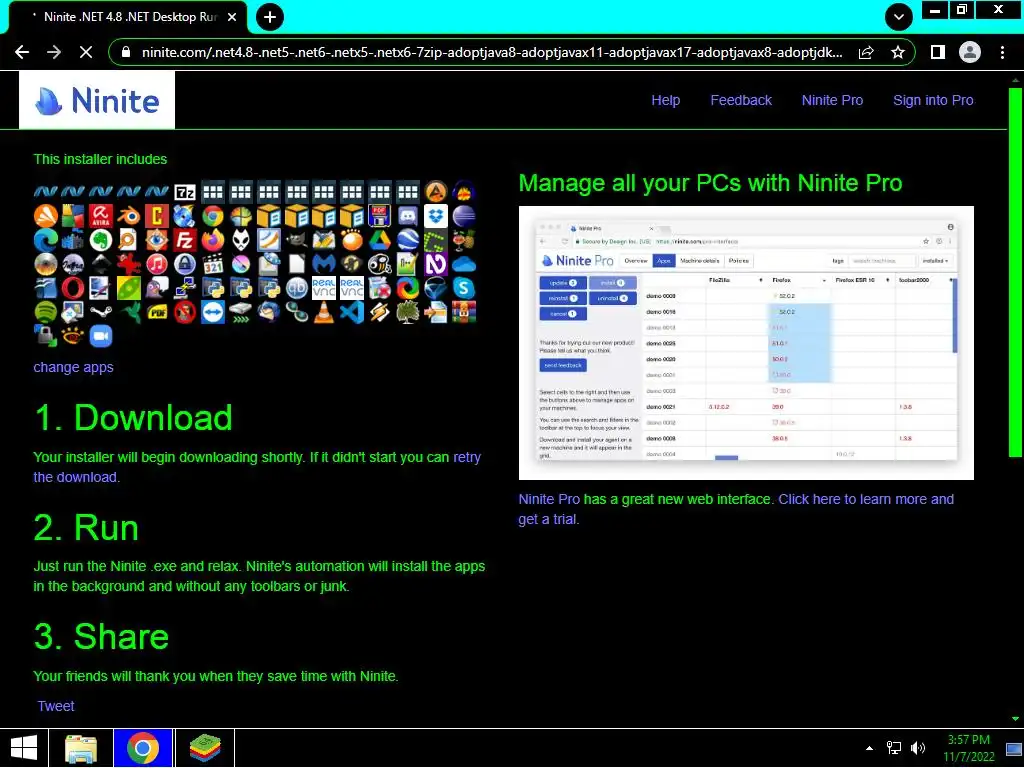Click the Evernote elephant icon
1024x768 pixels.
pyautogui.click(x=101, y=240)
